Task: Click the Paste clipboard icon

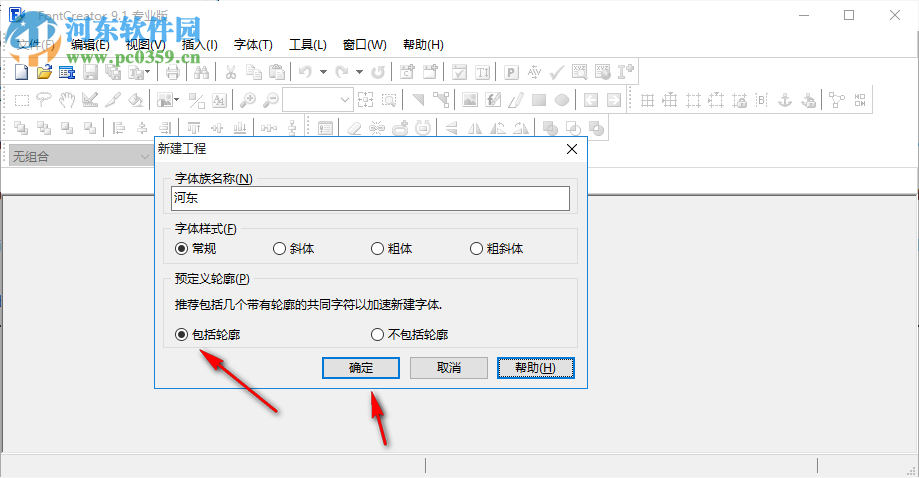Action: 277,72
